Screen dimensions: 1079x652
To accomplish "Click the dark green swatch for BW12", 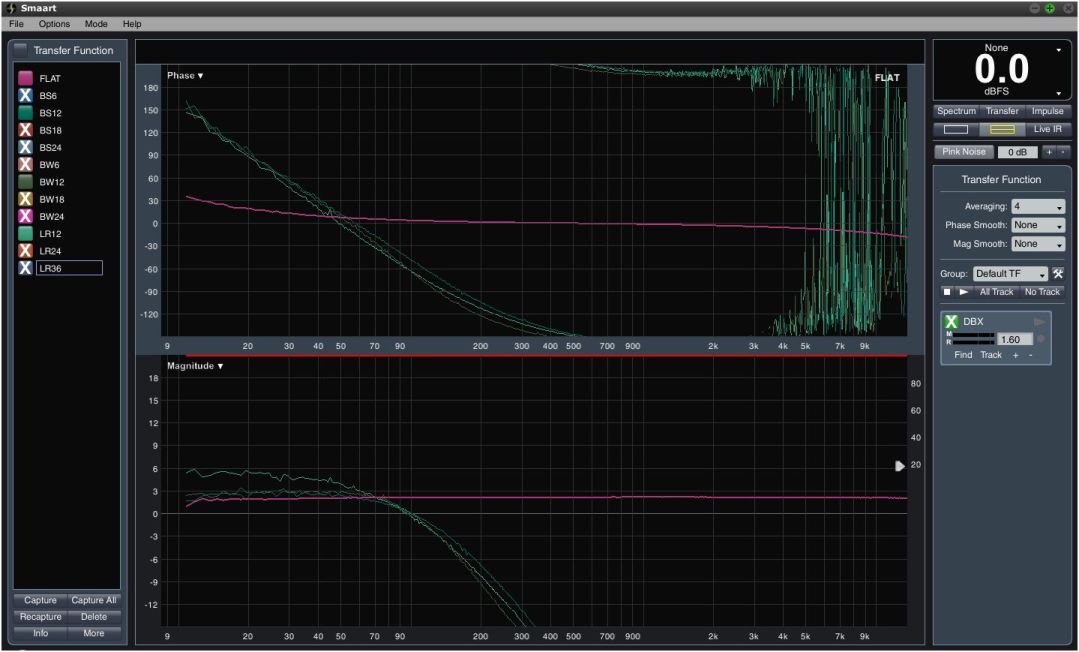I will click(25, 182).
